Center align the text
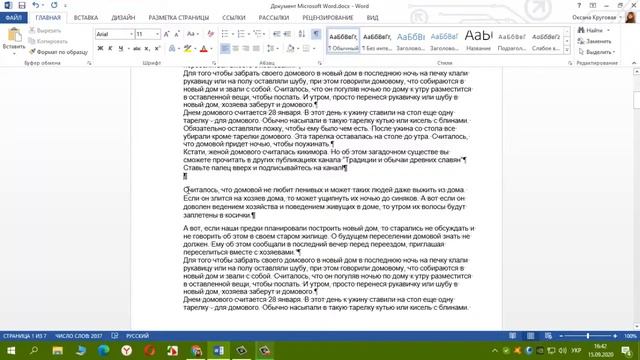Screen dimensions: 640x360 click(x=236, y=49)
